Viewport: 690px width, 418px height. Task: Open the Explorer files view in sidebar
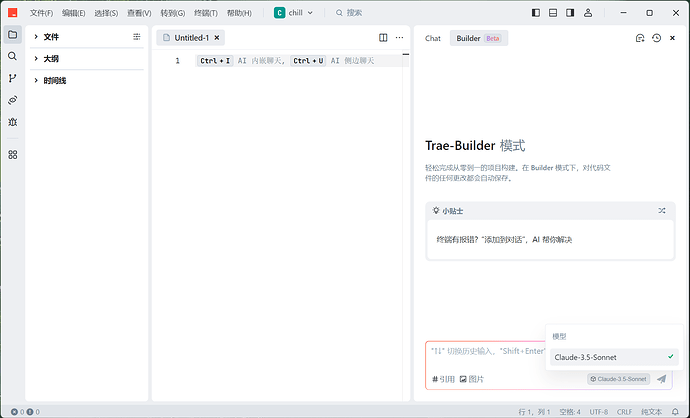pos(13,34)
